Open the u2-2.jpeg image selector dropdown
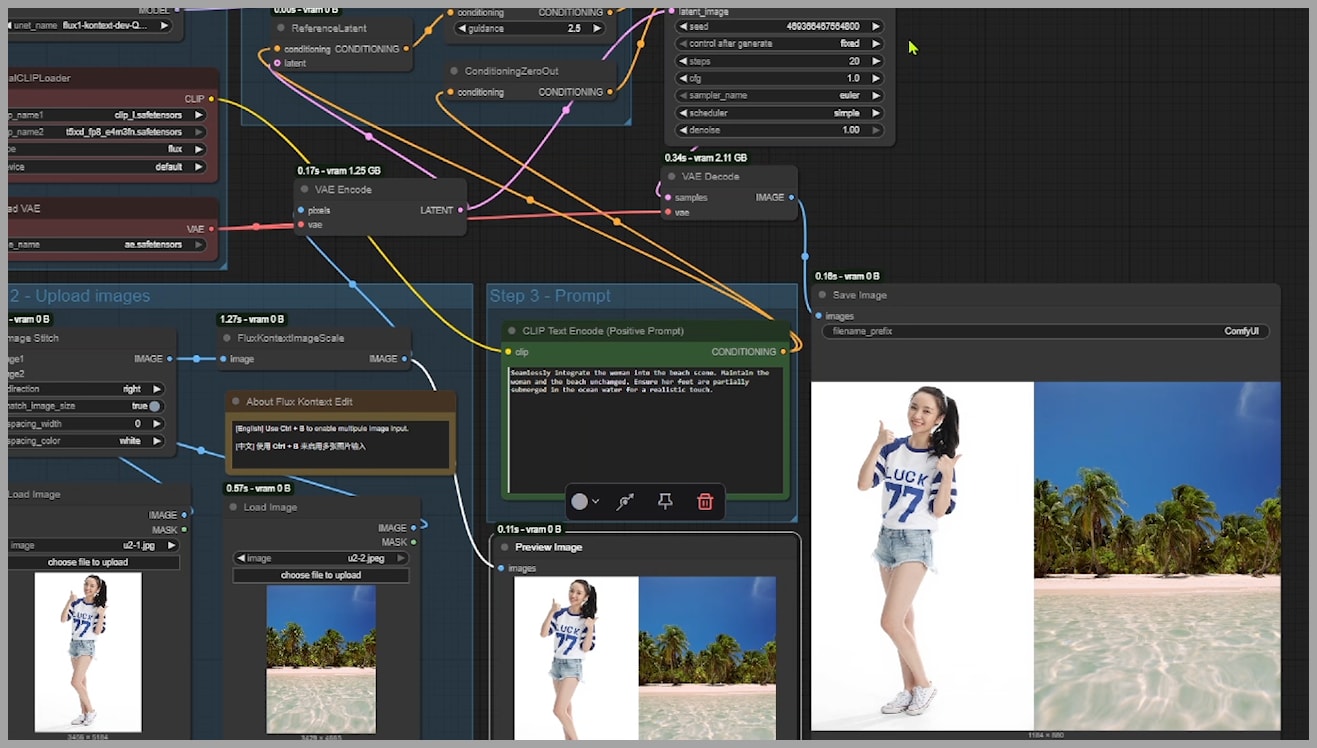The image size is (1317, 748). (x=321, y=558)
